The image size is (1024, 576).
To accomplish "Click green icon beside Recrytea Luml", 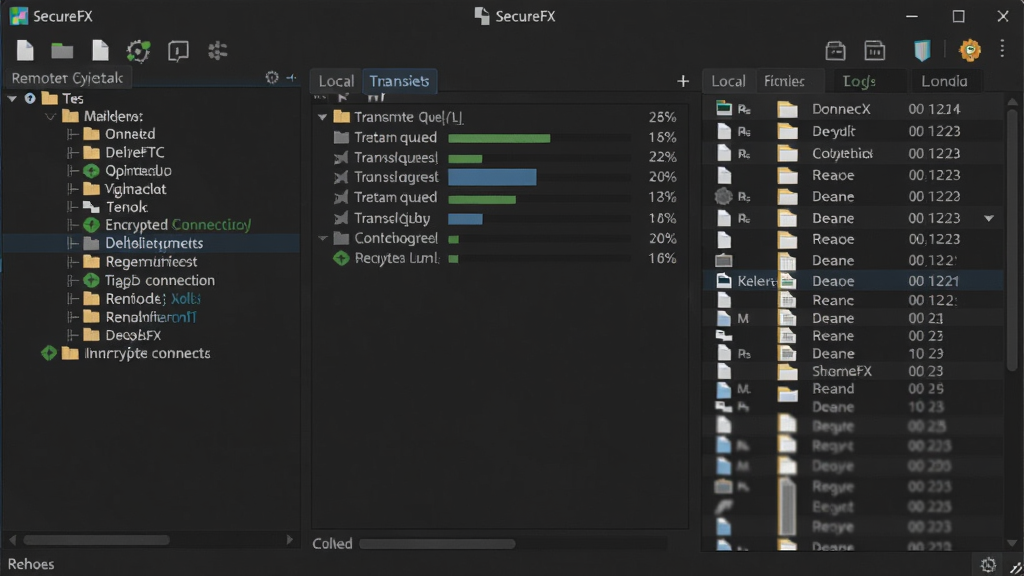I will [x=341, y=259].
